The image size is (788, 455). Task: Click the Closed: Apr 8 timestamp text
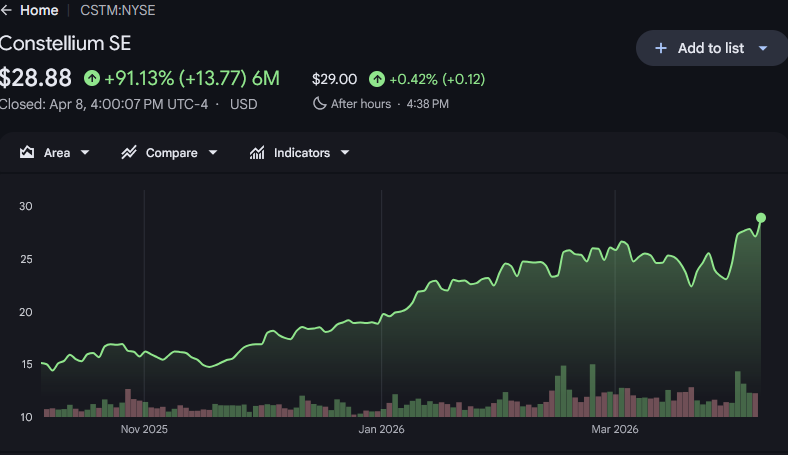104,104
